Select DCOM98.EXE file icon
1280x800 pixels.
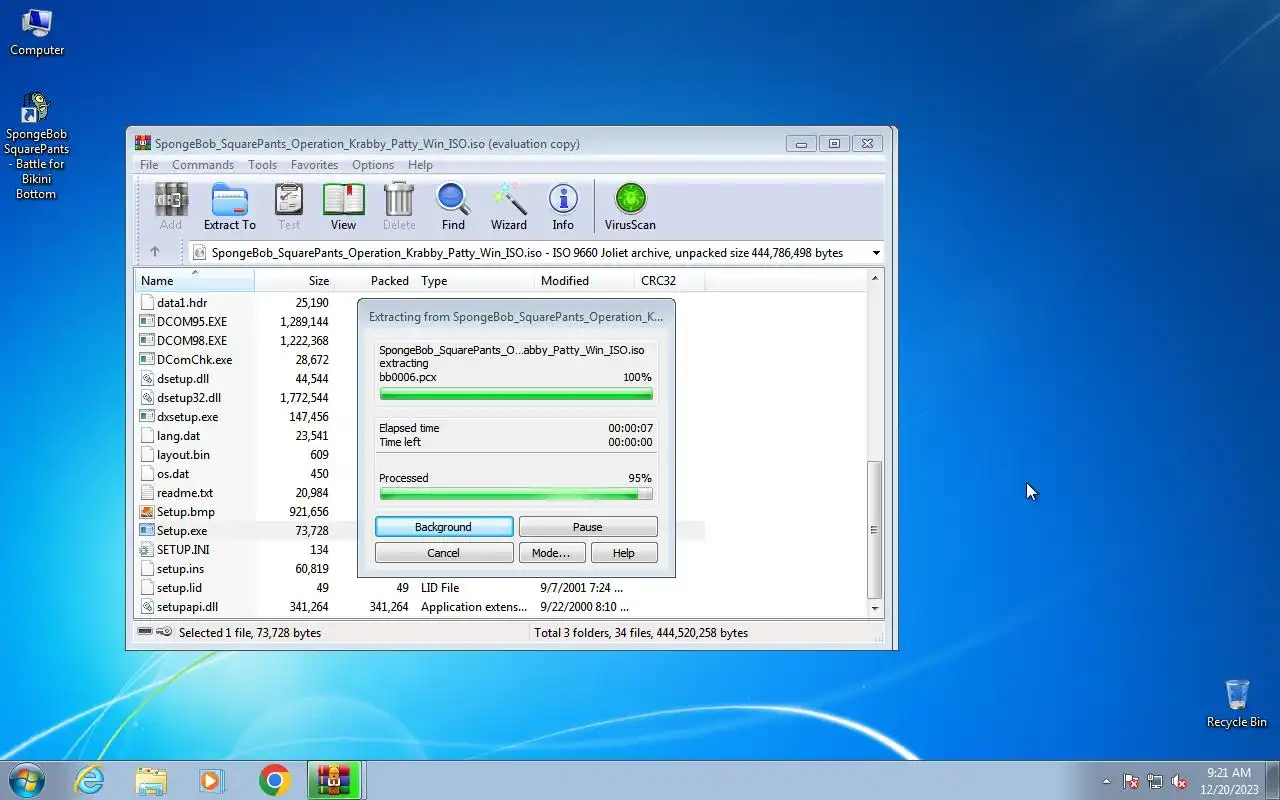click(x=148, y=340)
